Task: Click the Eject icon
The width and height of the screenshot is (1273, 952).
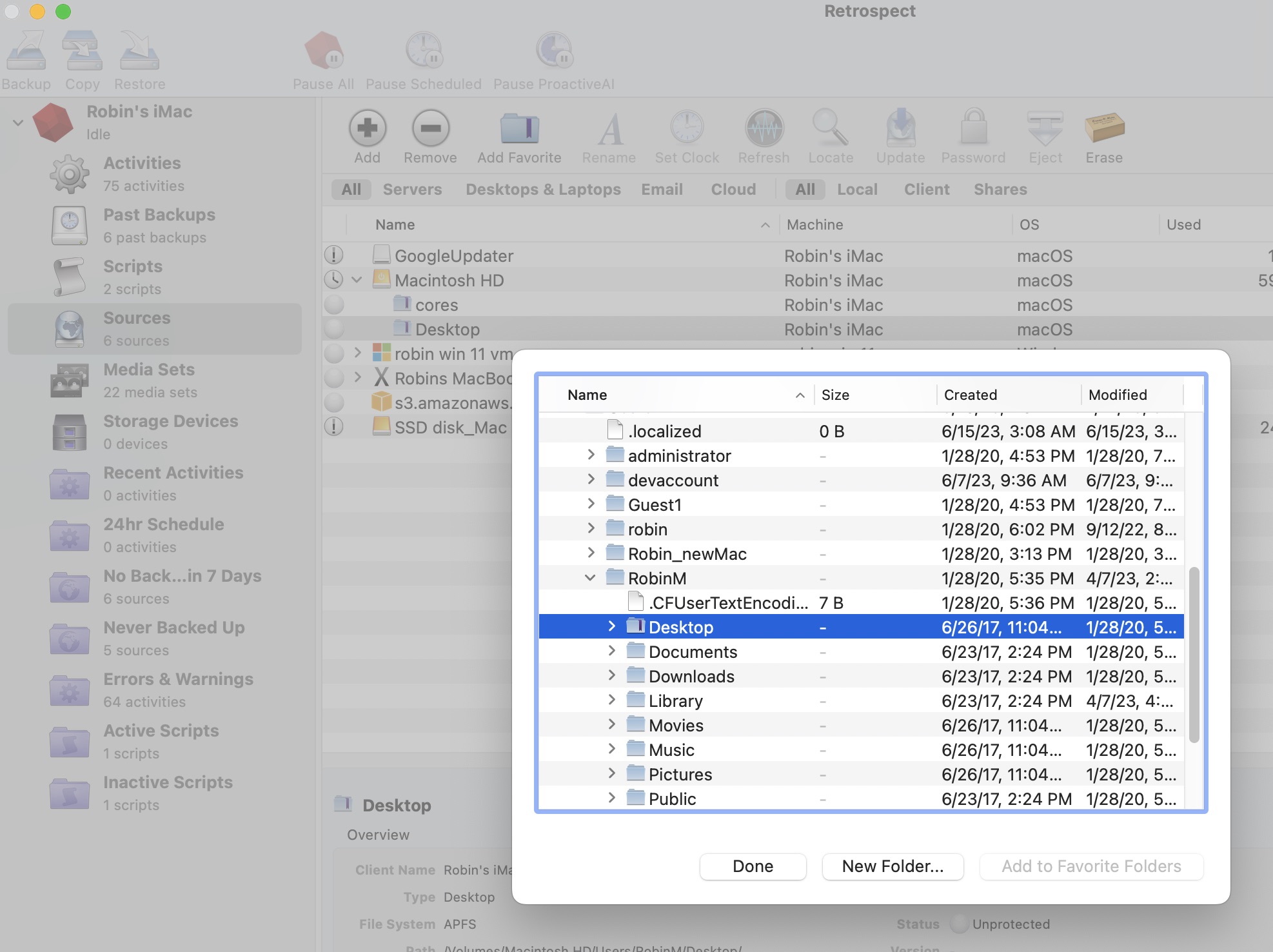Action: coord(1045,128)
